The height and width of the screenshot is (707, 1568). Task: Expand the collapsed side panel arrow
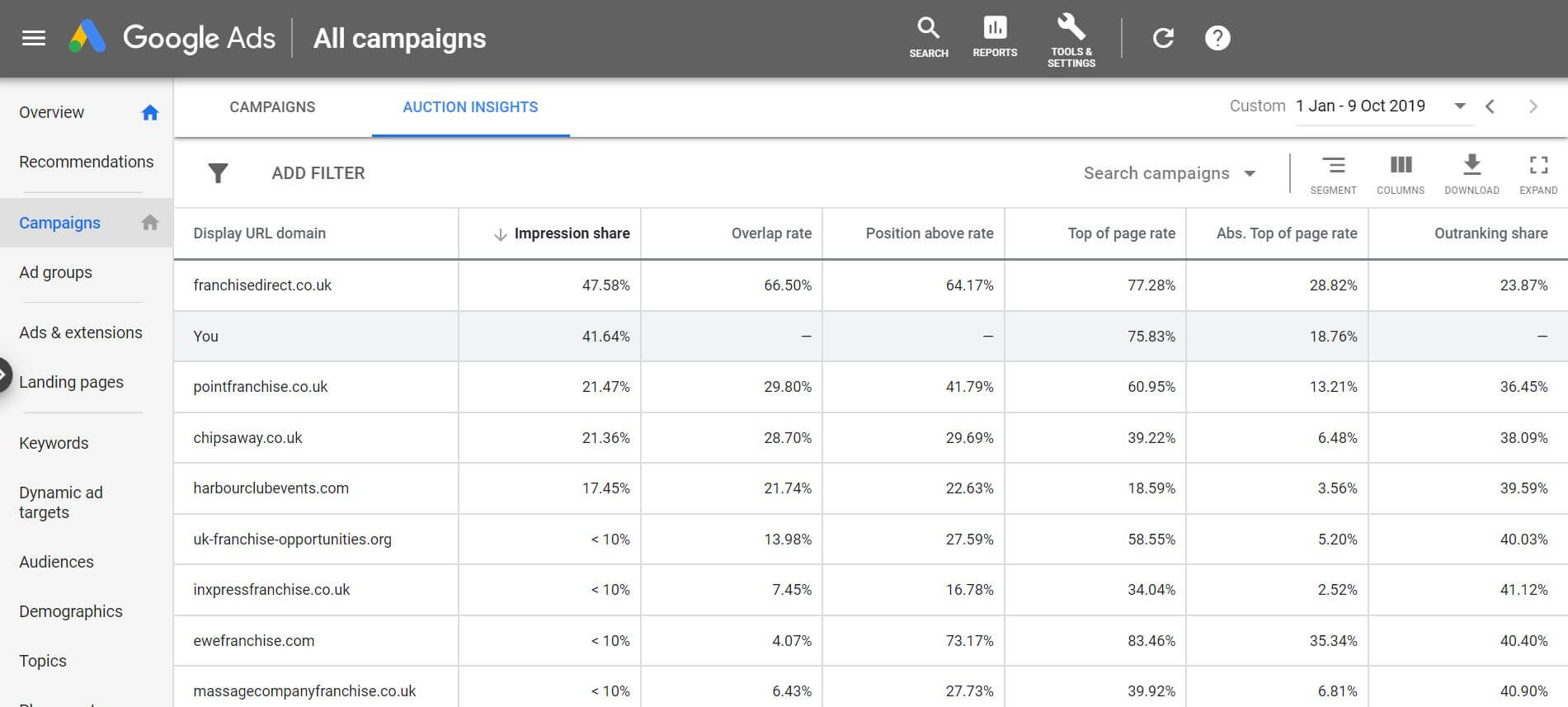4,375
